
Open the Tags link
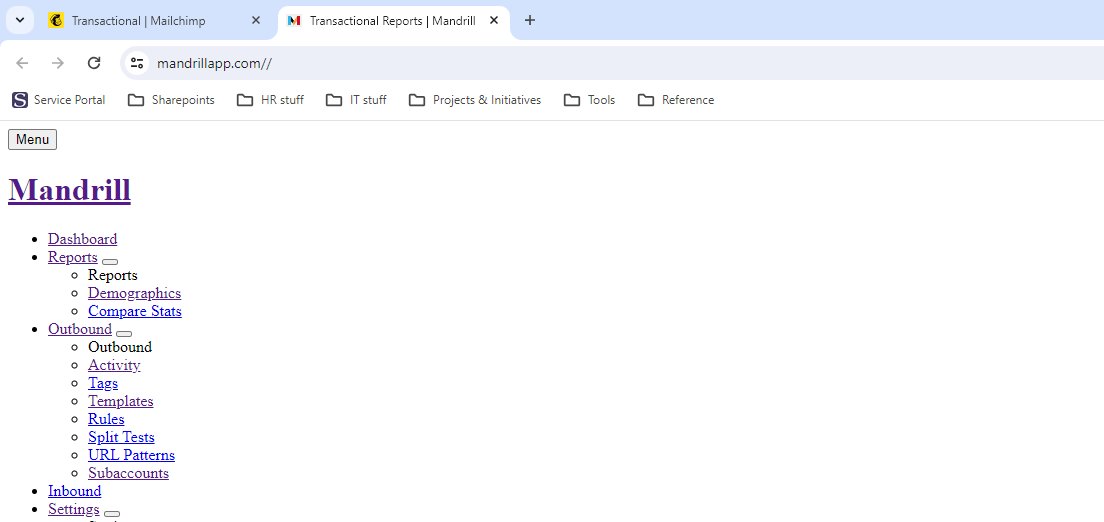tap(103, 383)
